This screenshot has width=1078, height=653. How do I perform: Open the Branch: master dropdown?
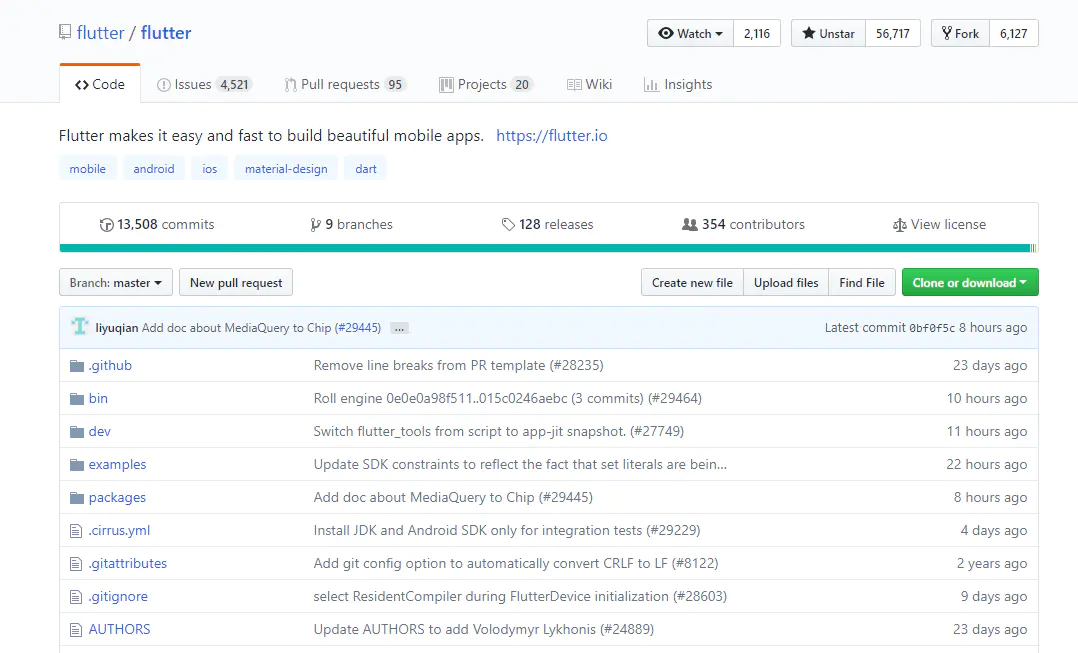pos(116,283)
